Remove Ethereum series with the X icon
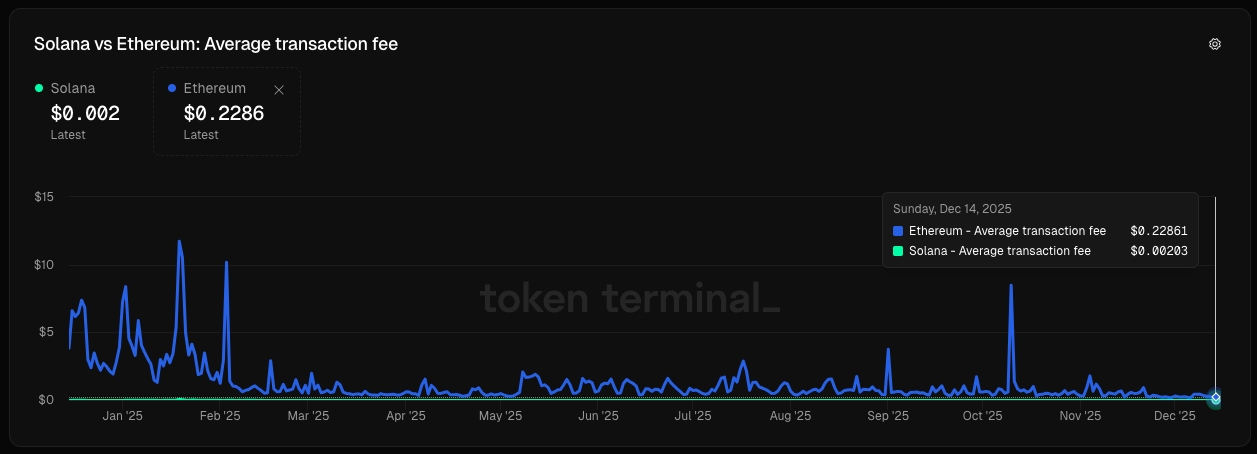Viewport: 1257px width, 454px height. 279,90
